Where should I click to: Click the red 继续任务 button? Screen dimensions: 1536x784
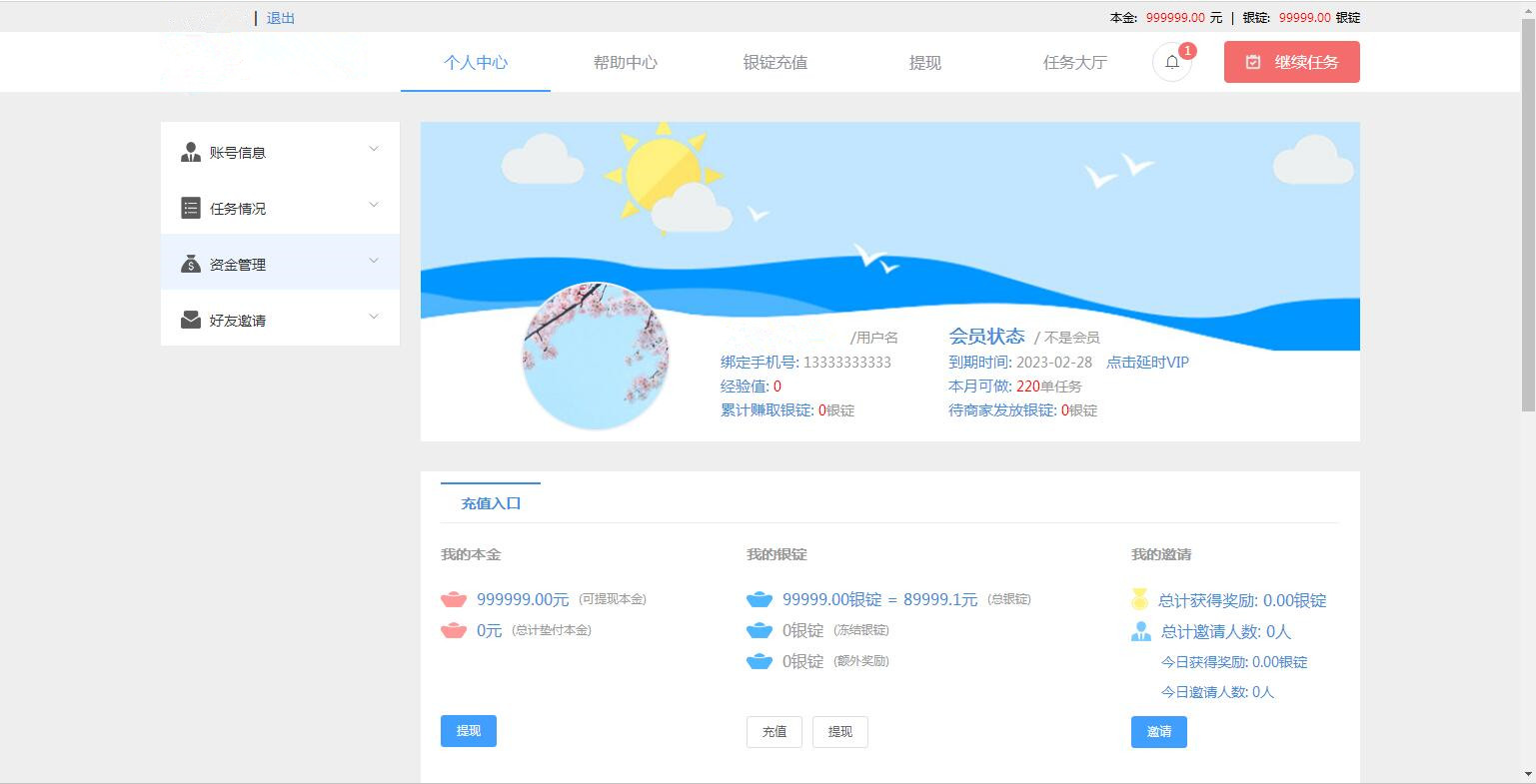coord(1292,62)
